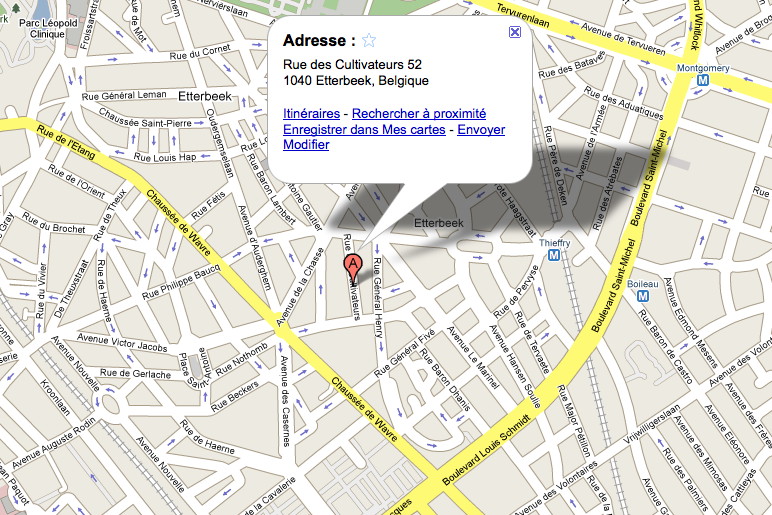Click the Rue du Brochet label
This screenshot has width=772, height=515.
[53, 223]
